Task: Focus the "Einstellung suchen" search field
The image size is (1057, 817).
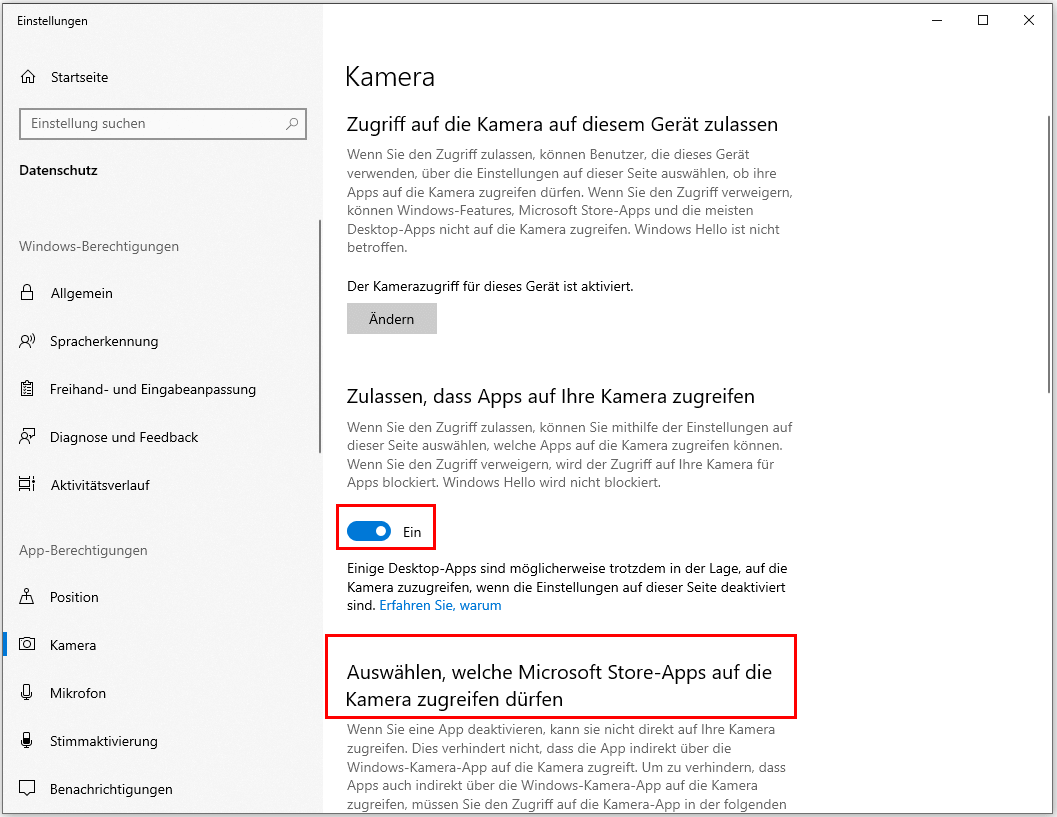Action: 150,124
